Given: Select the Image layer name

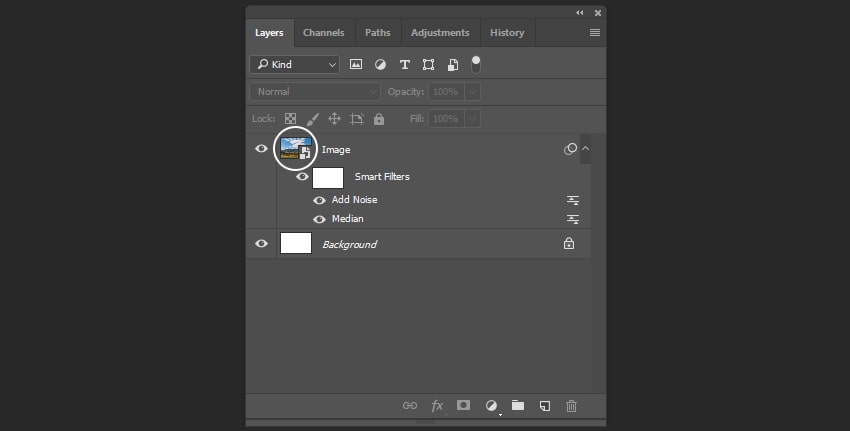Looking at the screenshot, I should pyautogui.click(x=336, y=150).
